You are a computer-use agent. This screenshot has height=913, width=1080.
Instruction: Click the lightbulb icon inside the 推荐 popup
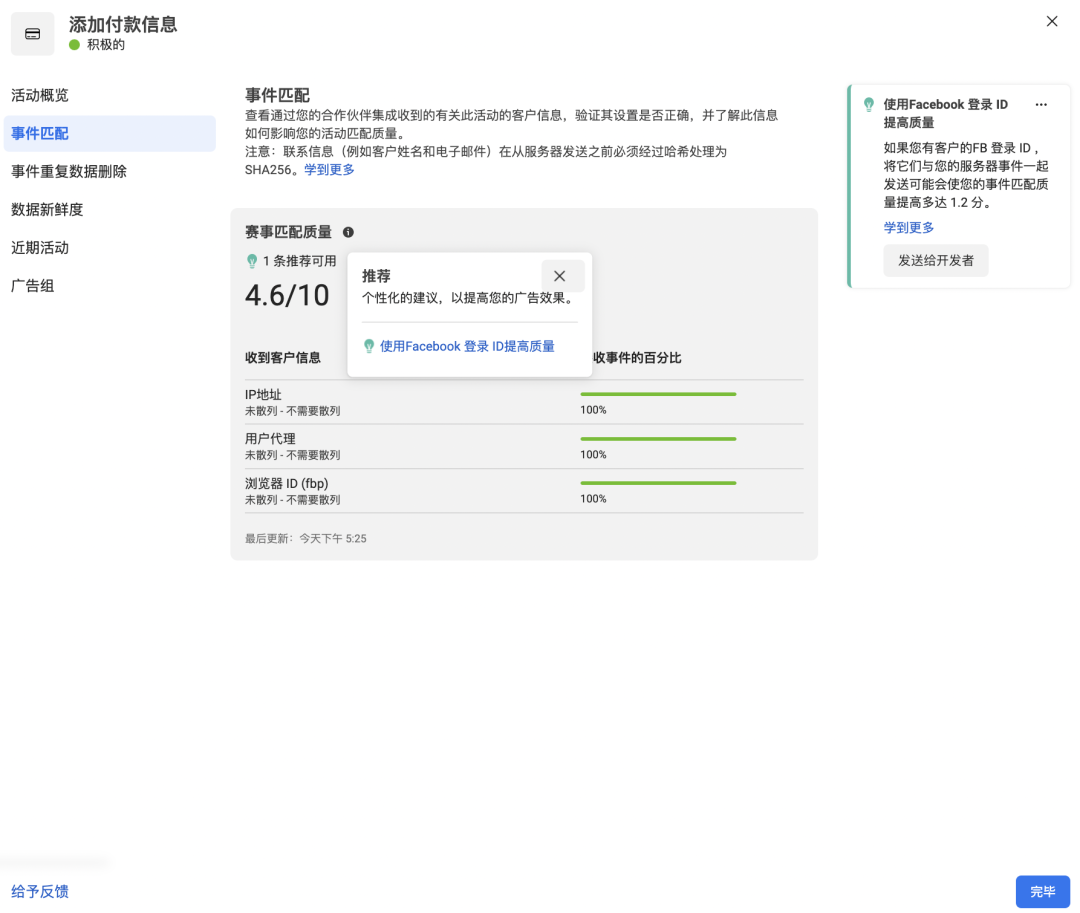coord(369,346)
